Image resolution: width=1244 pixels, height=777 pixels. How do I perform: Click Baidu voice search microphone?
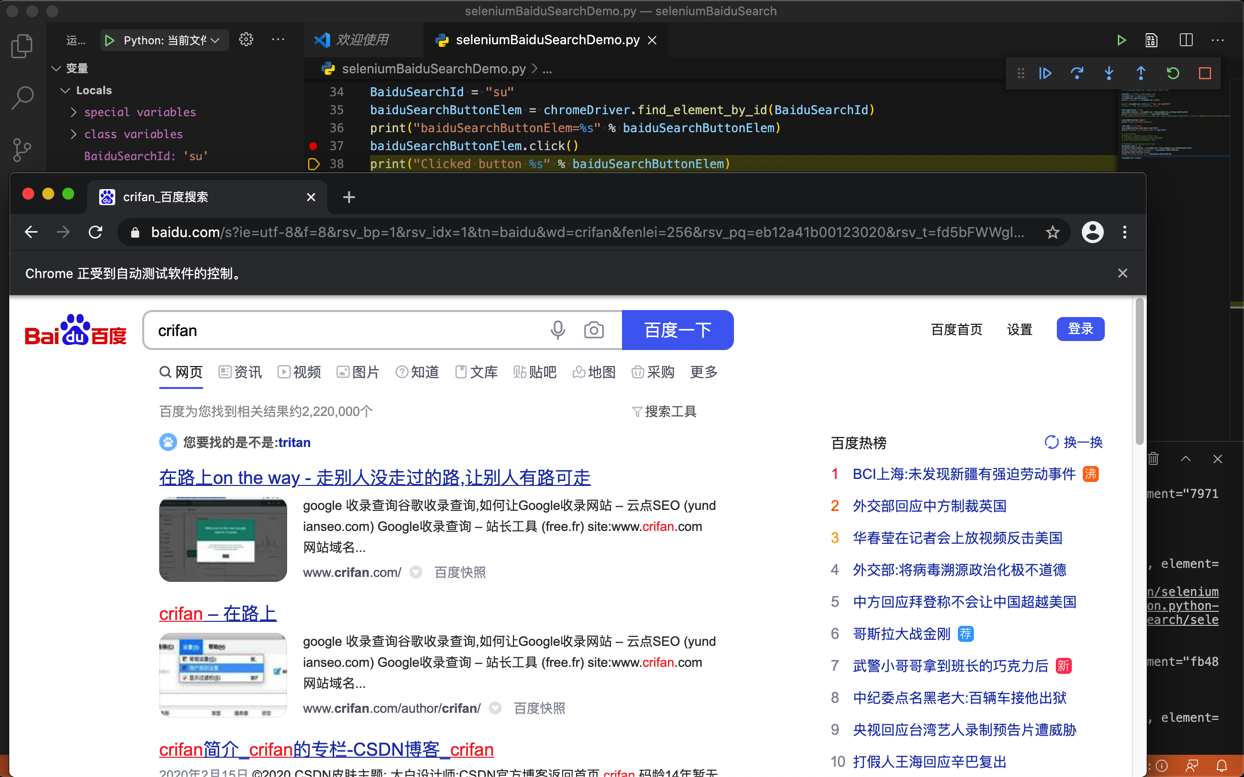pyautogui.click(x=558, y=330)
